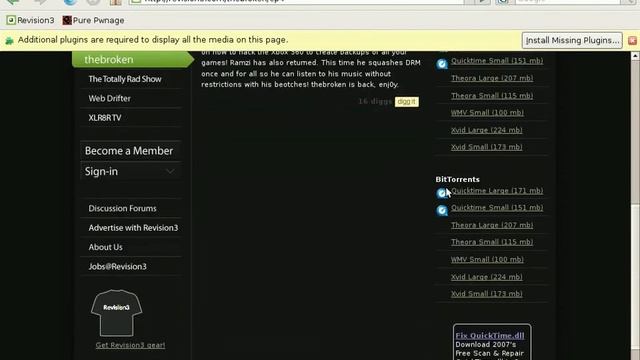The height and width of the screenshot is (360, 640).
Task: Go to the Web Drifter show
Action: tap(109, 98)
